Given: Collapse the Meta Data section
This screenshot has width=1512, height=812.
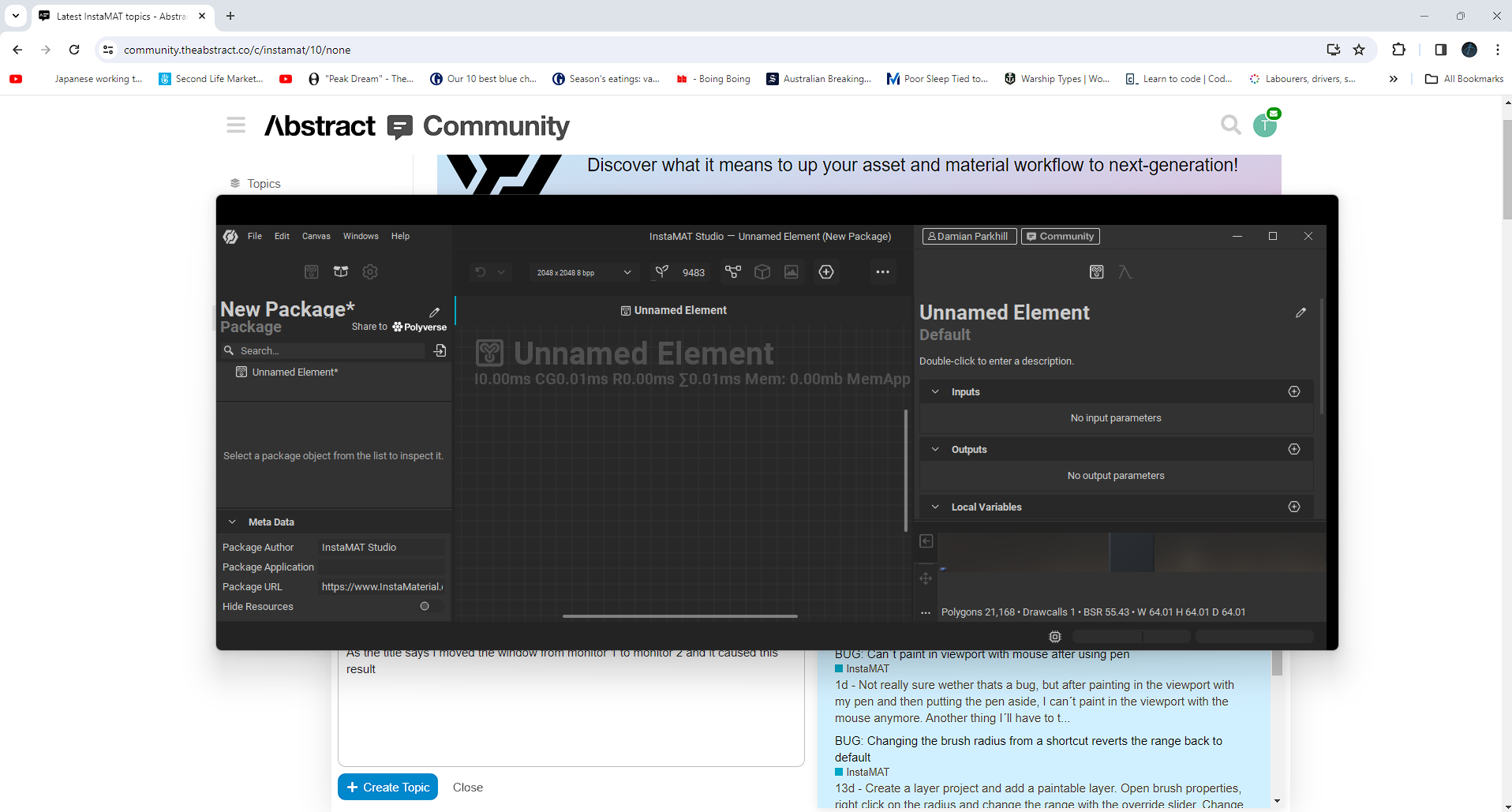Looking at the screenshot, I should 232,522.
